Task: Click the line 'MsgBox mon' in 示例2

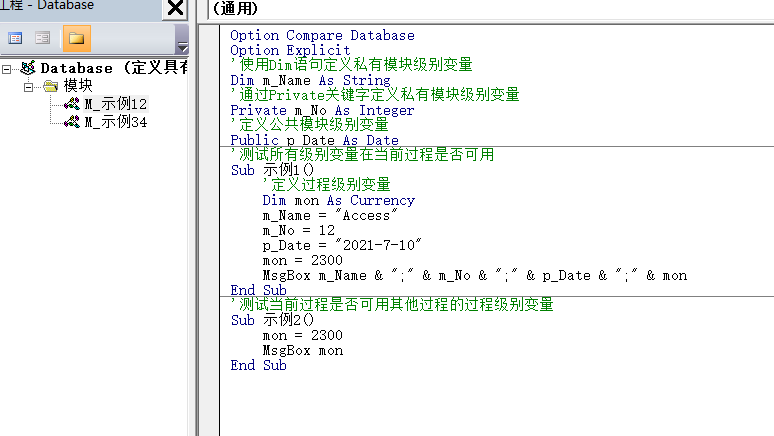Action: click(303, 351)
